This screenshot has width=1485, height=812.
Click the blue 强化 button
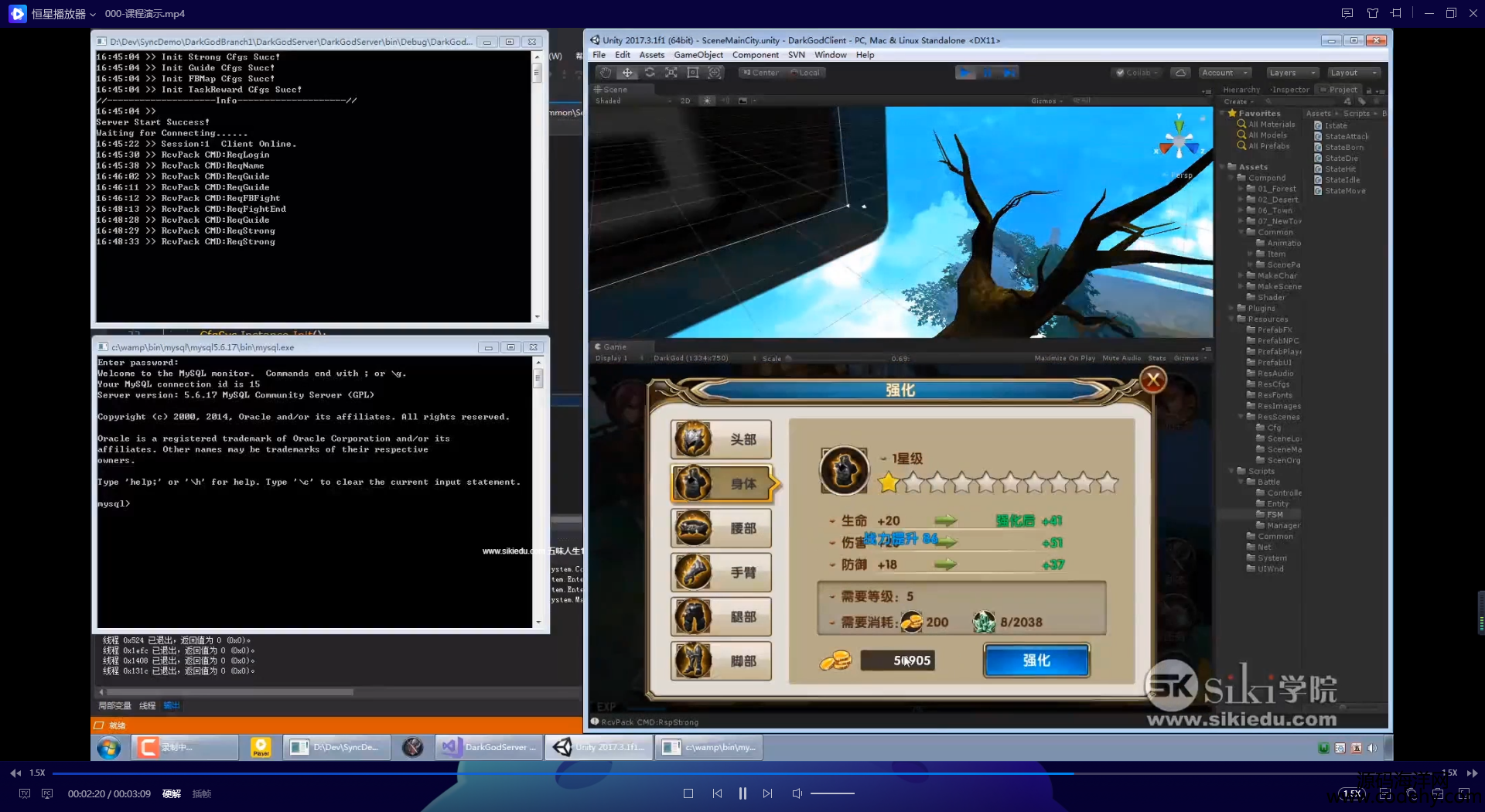point(1036,660)
